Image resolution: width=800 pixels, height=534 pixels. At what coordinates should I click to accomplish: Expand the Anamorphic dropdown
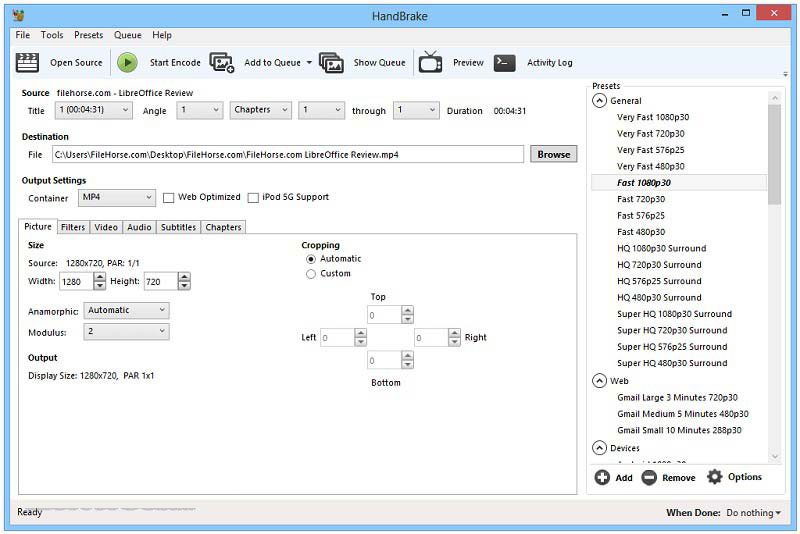(126, 311)
